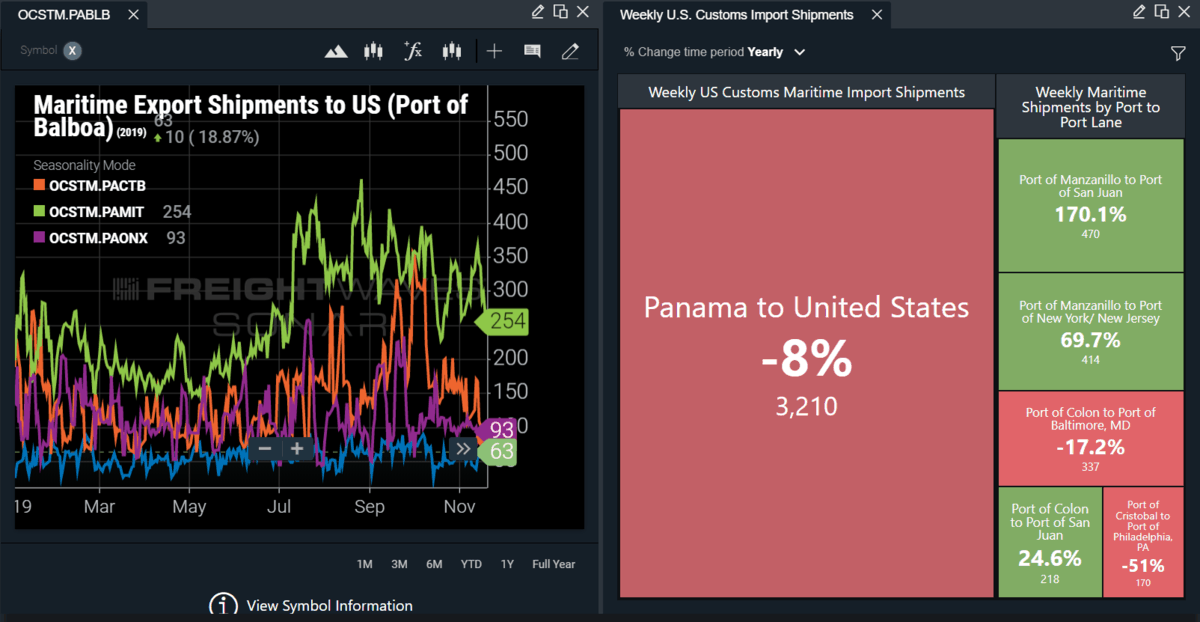Set chart range to Full Year
This screenshot has height=622, width=1200.
click(554, 564)
